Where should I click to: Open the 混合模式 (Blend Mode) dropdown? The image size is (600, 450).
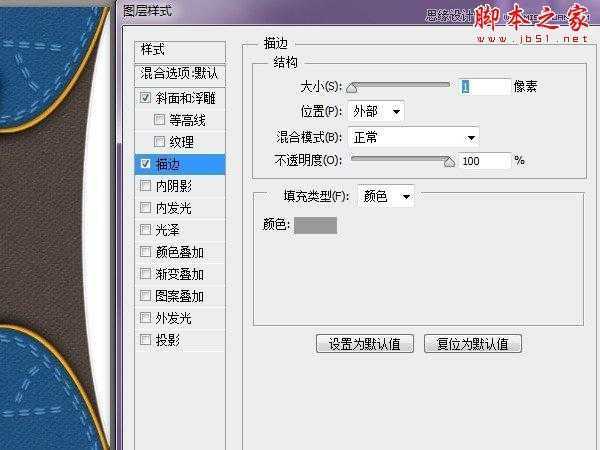[x=414, y=136]
